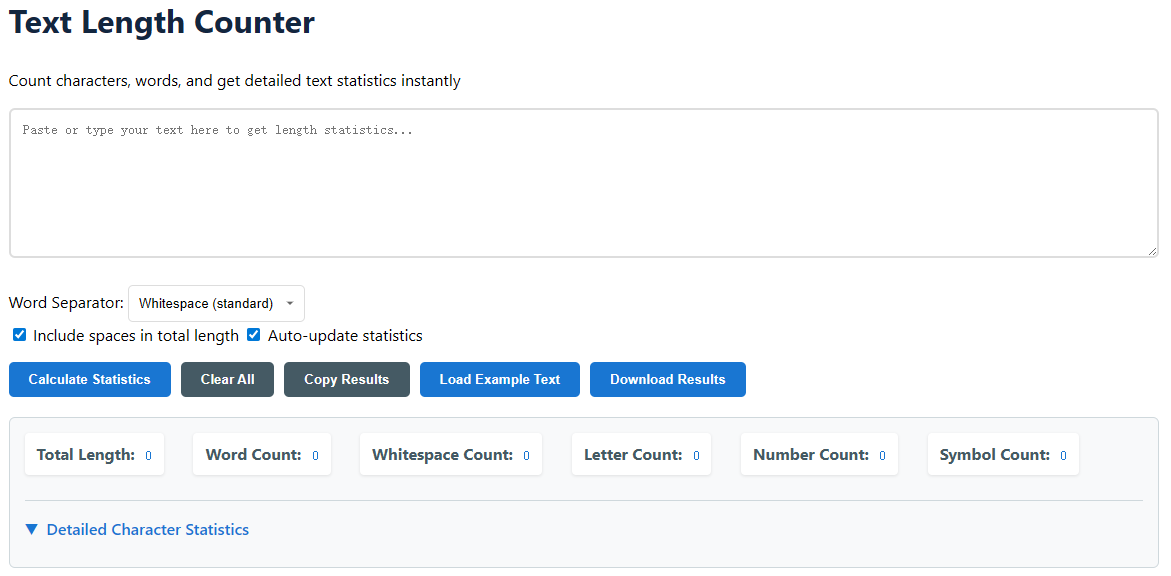Viewport: 1171px width, 576px height.
Task: Click the Letter Count stat card
Action: [641, 455]
